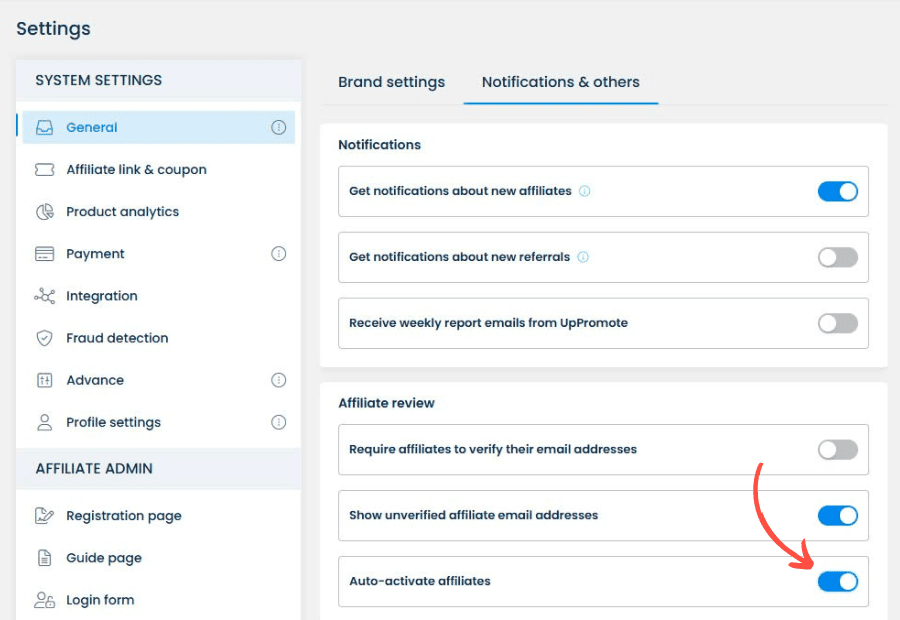The width and height of the screenshot is (900, 620).
Task: Click the Payment card icon
Action: [x=44, y=254]
